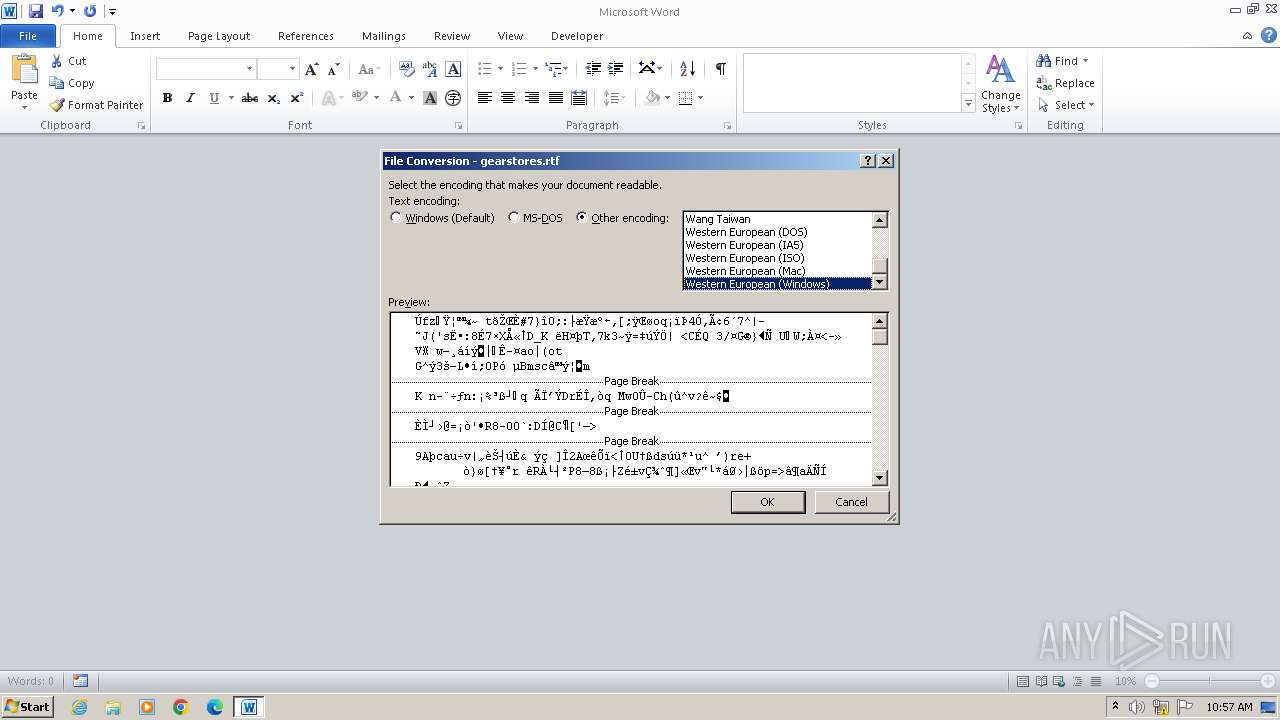Expand the Styles gallery
Viewport: 1280px width, 720px height.
coord(968,104)
